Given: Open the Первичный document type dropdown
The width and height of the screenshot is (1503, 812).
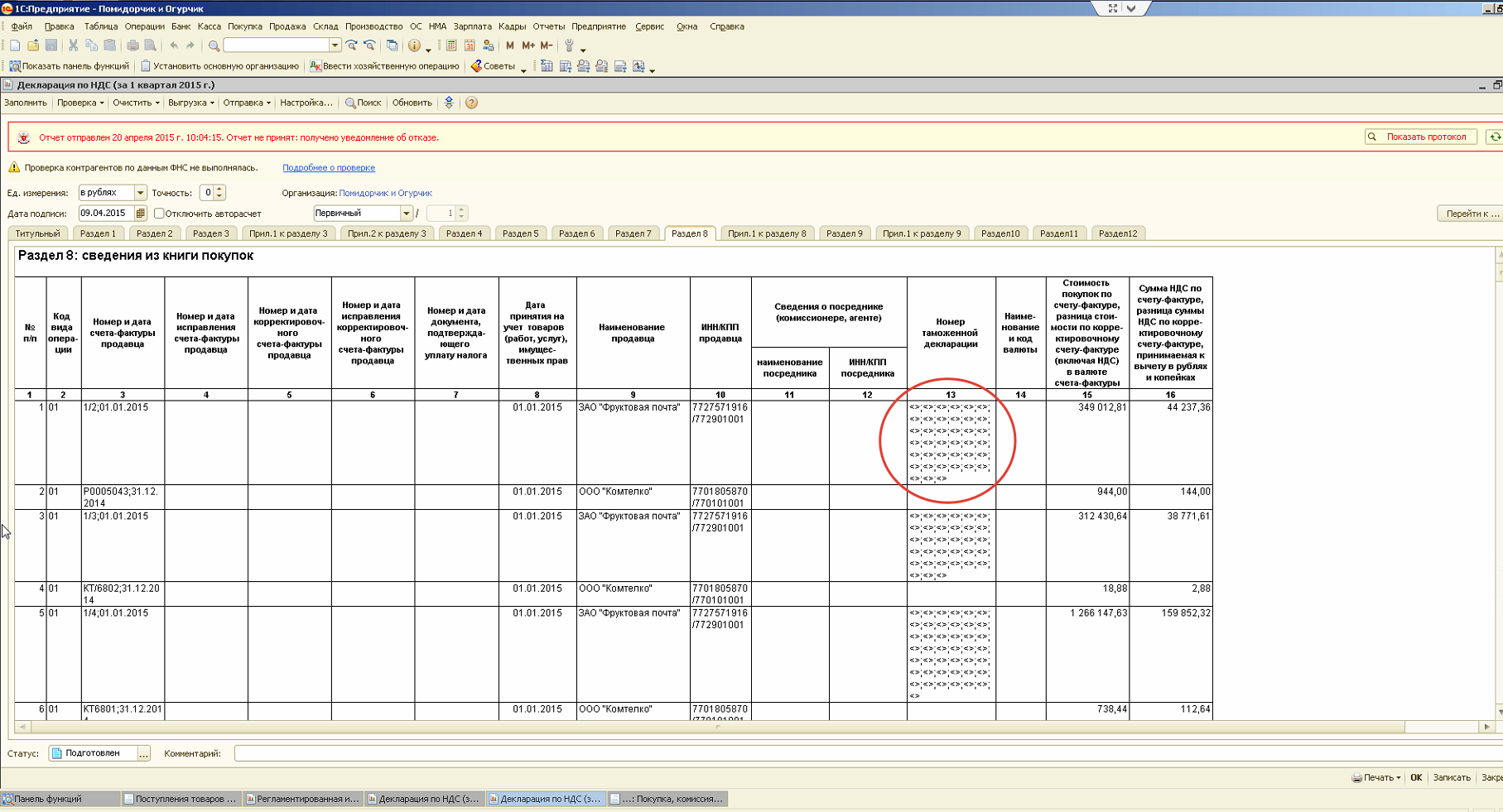Looking at the screenshot, I should [x=406, y=214].
